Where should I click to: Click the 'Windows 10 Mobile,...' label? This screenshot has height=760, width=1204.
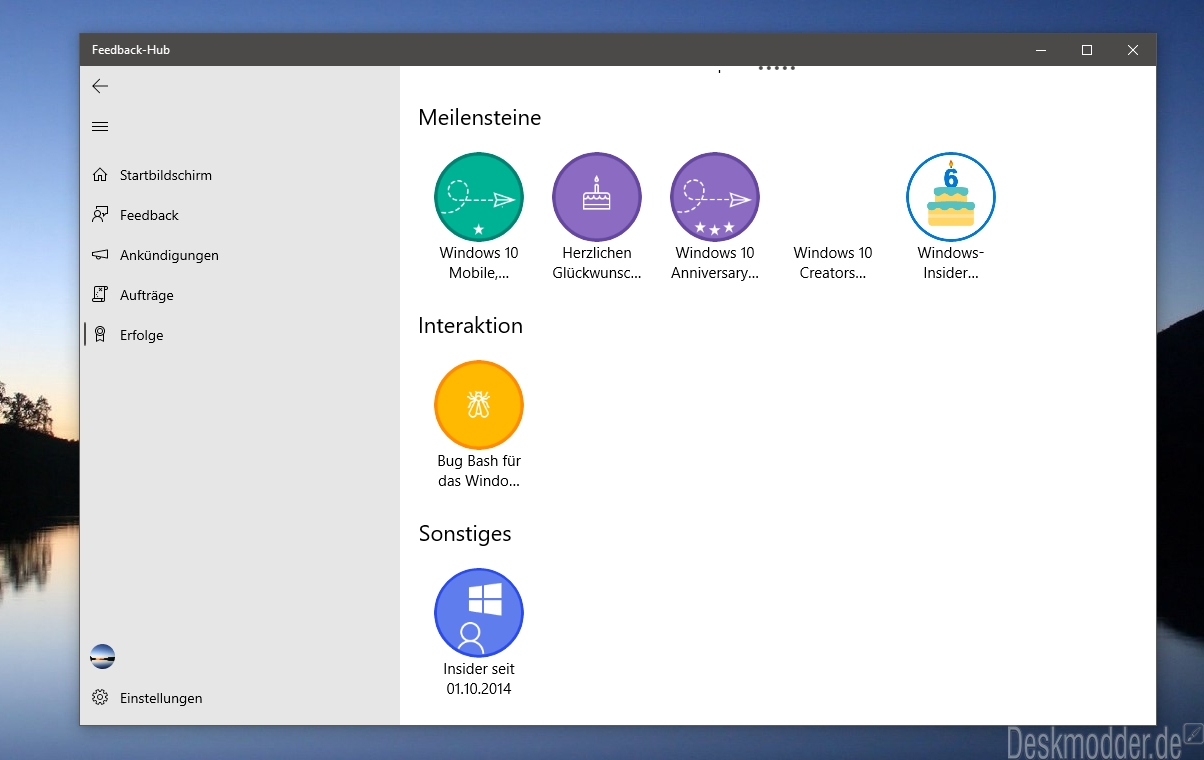coord(479,263)
